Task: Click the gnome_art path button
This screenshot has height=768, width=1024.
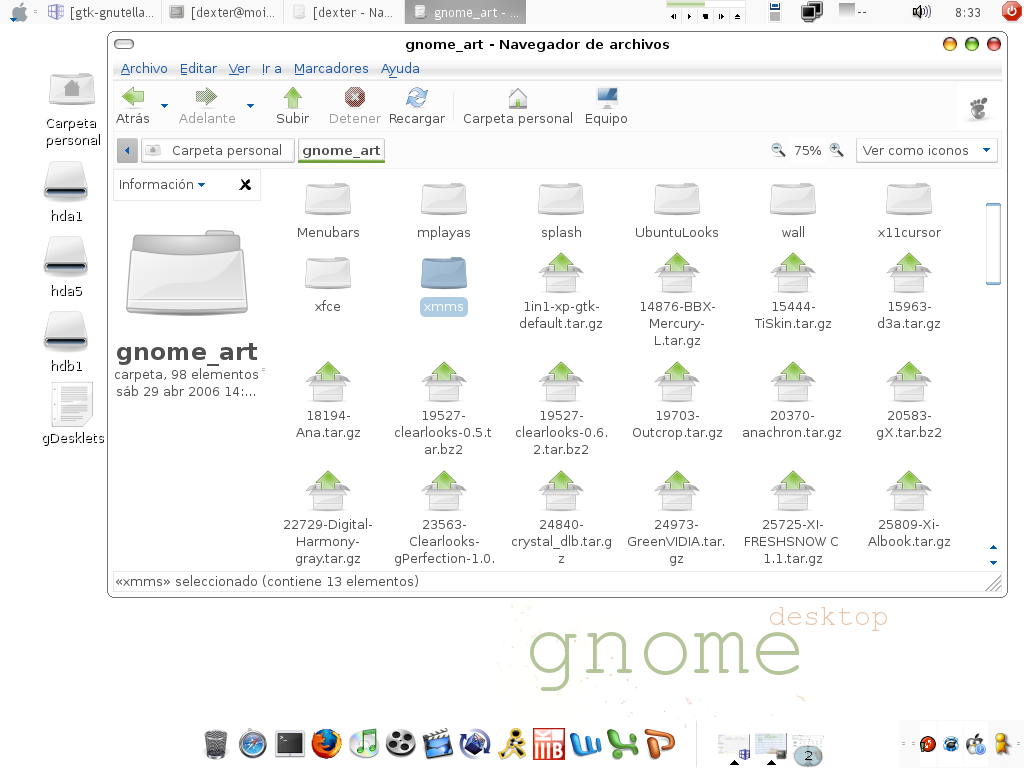Action: (341, 150)
